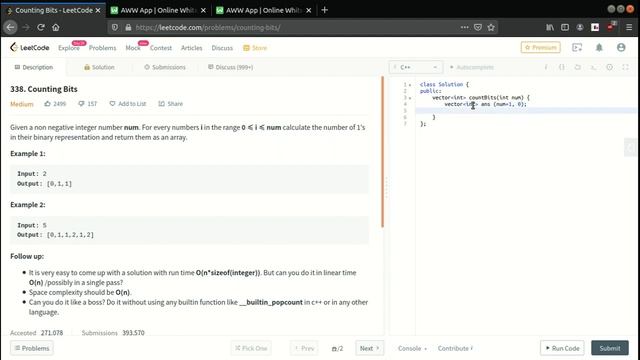Open the editor shortcuts terminal icon
Image resolution: width=640 pixels, height=360 pixels.
pyautogui.click(x=593, y=67)
